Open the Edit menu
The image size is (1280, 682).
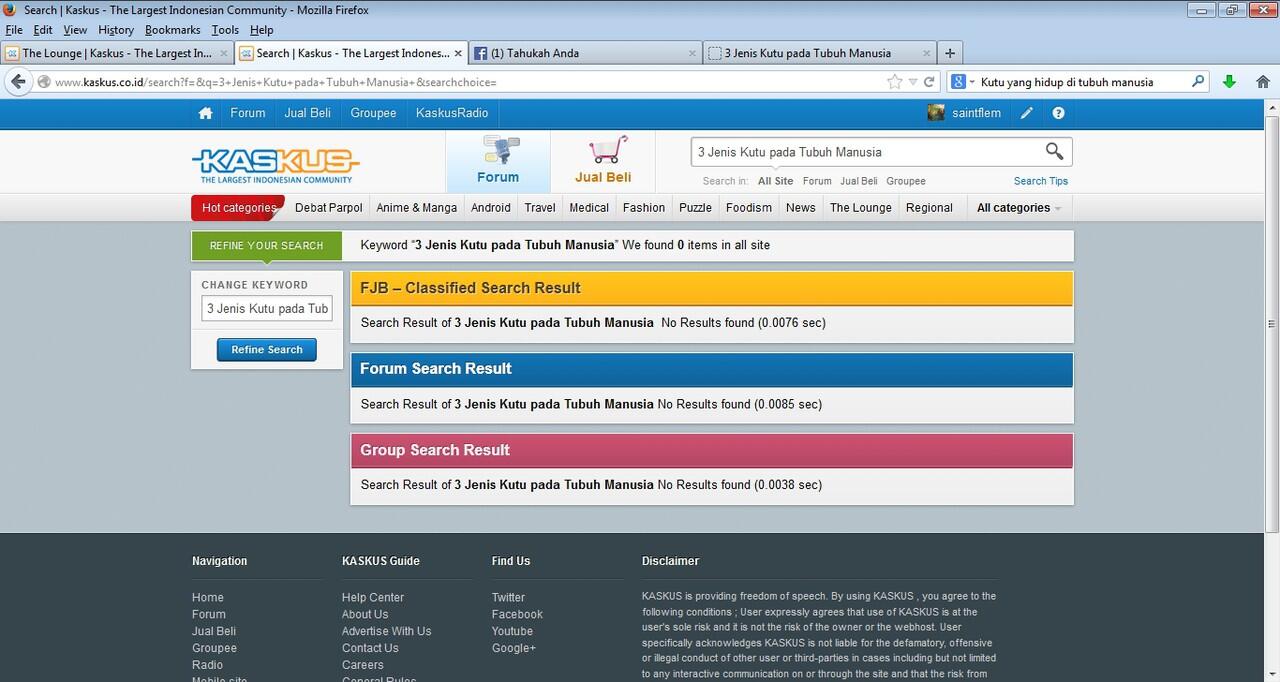click(42, 30)
